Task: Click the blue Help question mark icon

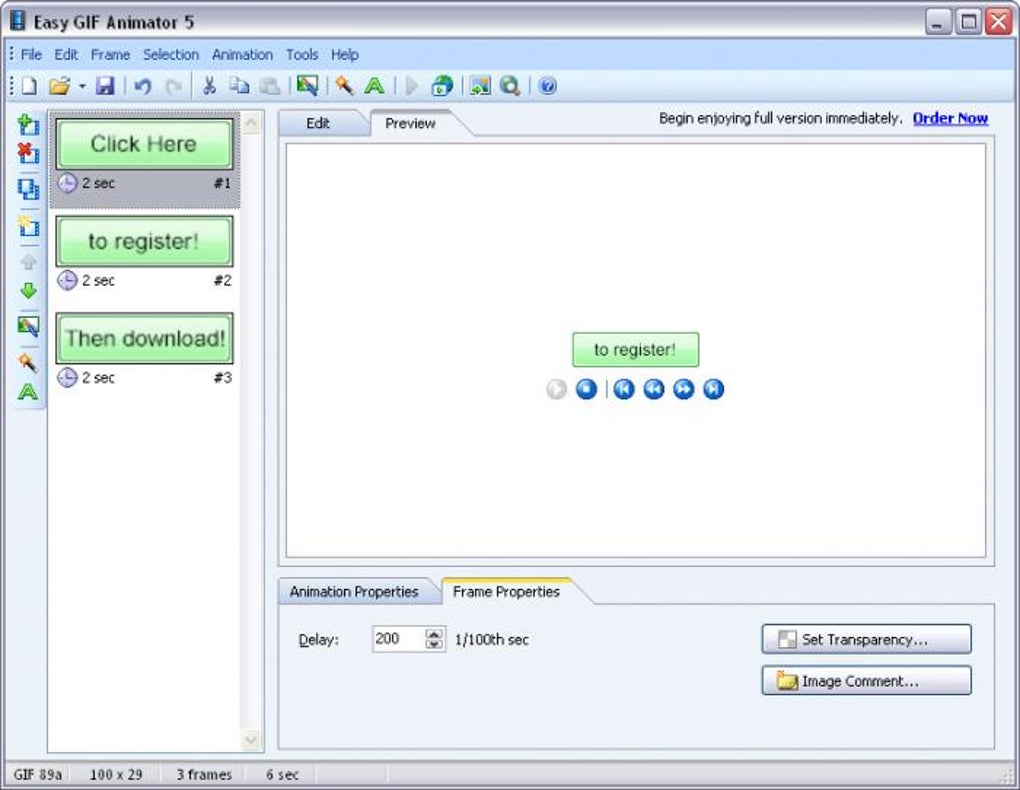Action: (x=548, y=86)
